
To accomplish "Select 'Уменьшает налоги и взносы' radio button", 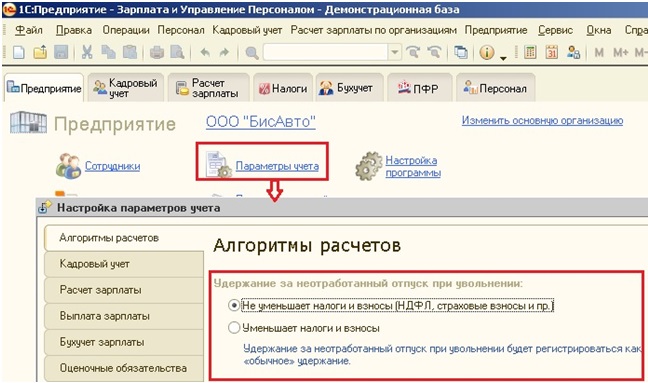I will click(x=234, y=328).
